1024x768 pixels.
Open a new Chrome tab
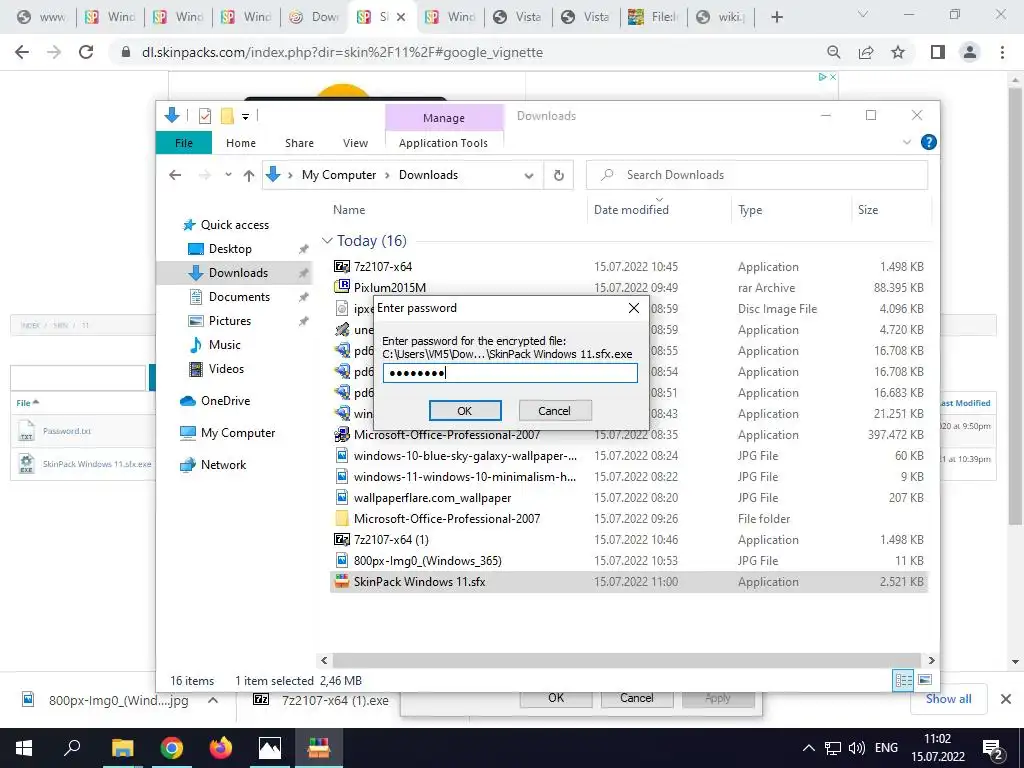point(776,17)
